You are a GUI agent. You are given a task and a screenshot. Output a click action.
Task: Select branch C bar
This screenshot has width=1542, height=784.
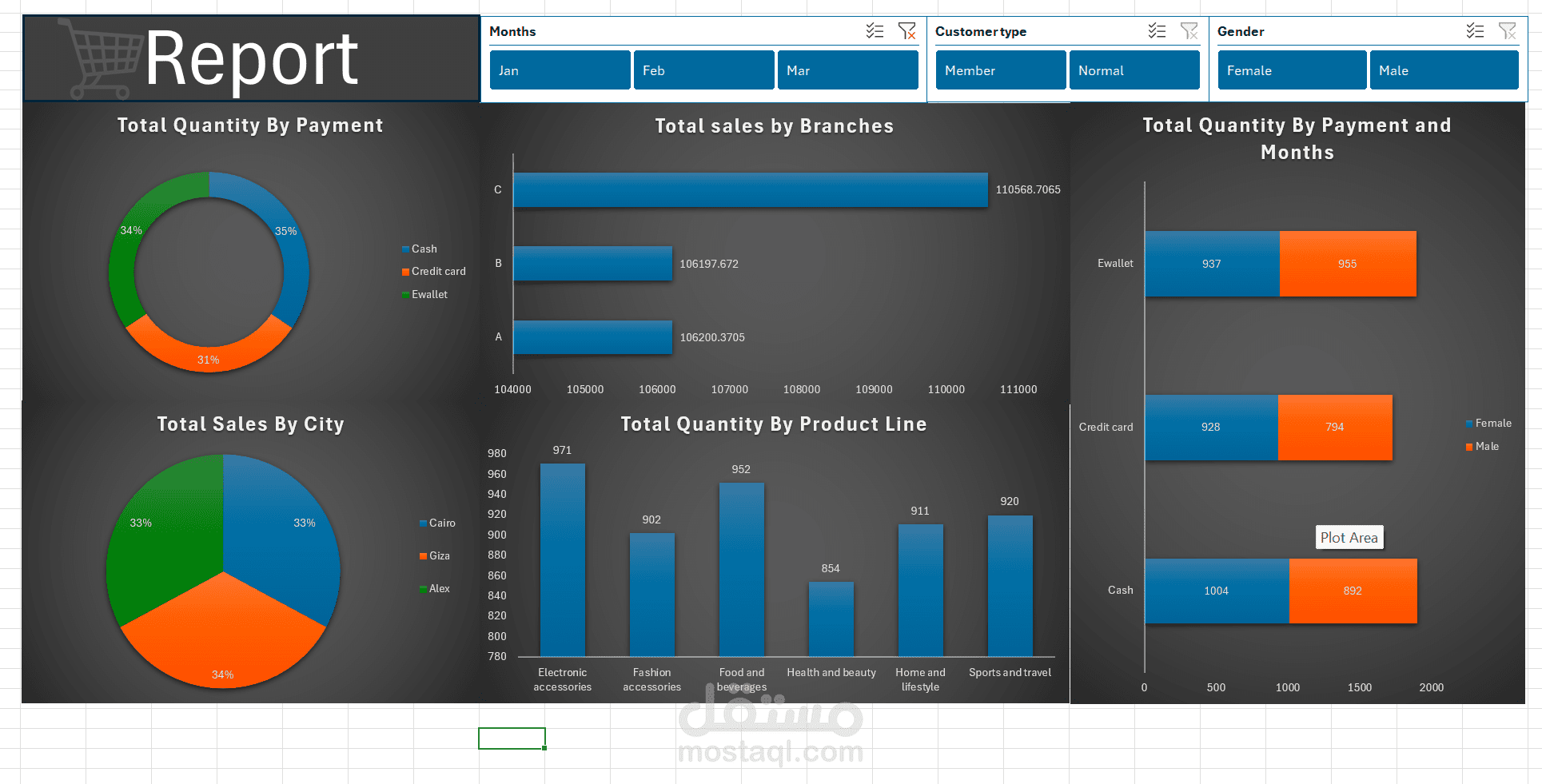click(x=751, y=190)
